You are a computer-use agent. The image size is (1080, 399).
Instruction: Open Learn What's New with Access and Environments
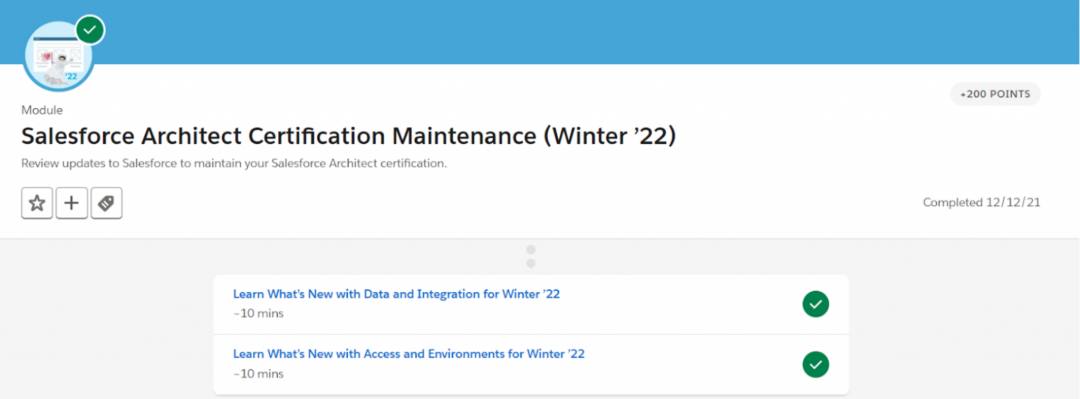coord(409,354)
